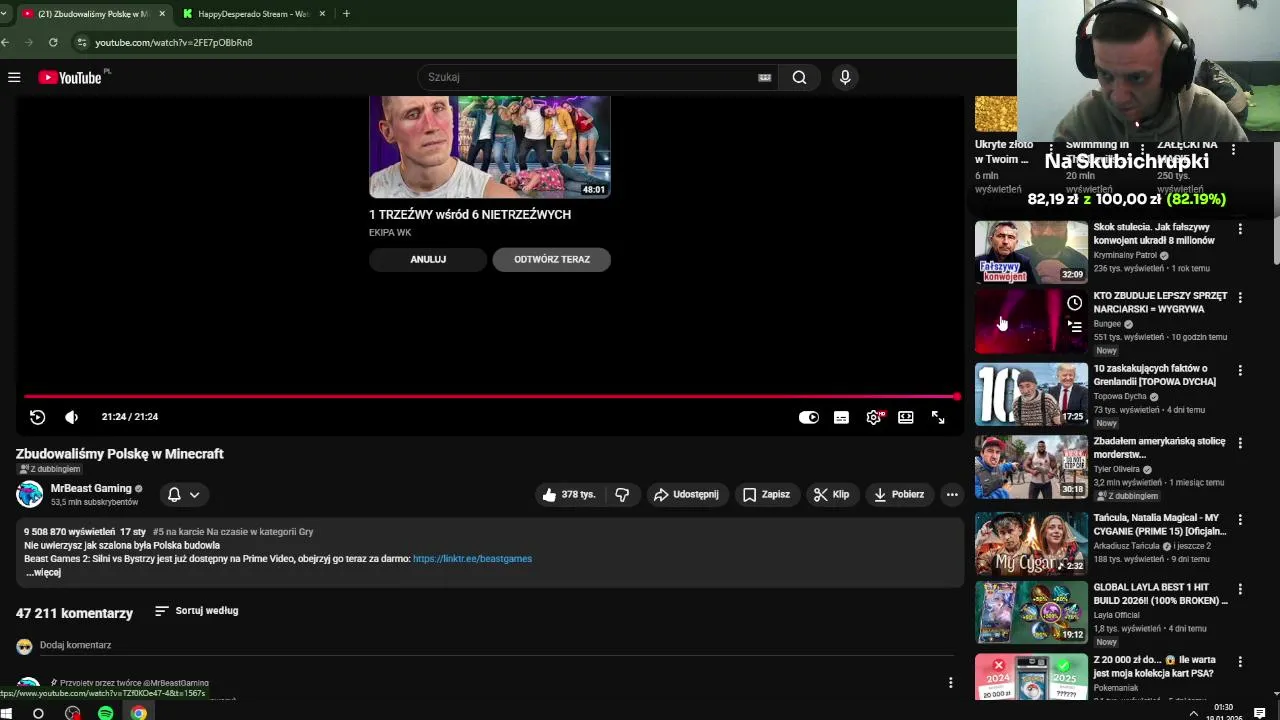Open menu for GLOBAL LAYLA video

click(1240, 589)
